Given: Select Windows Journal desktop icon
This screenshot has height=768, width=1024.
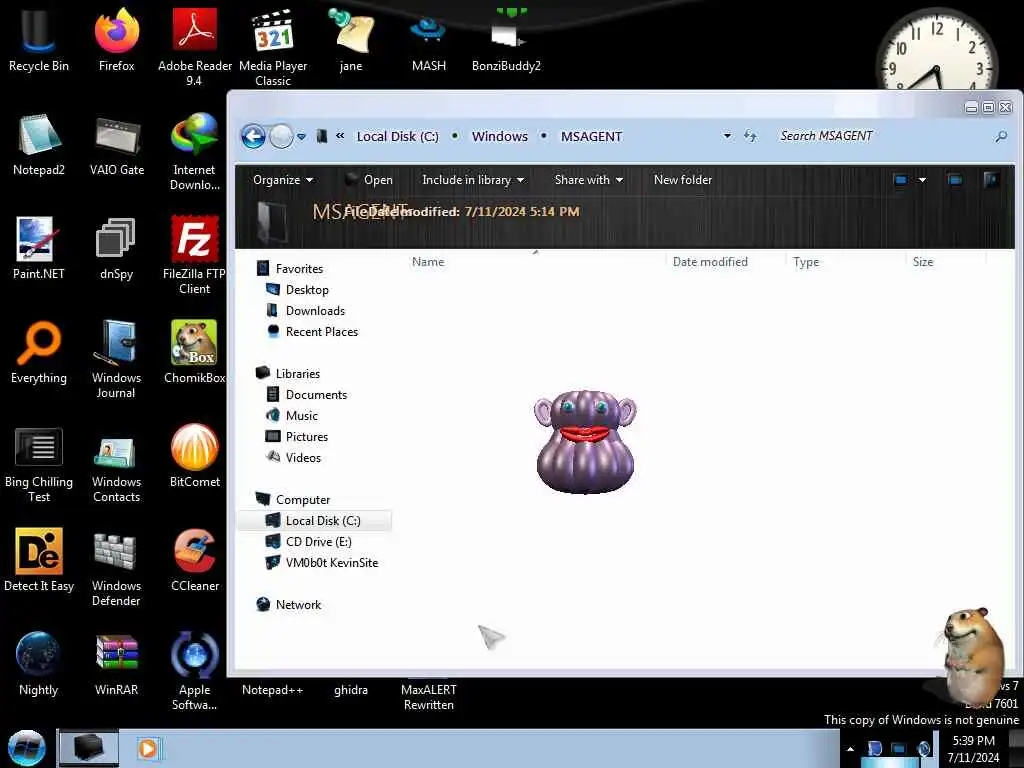Looking at the screenshot, I should 116,359.
